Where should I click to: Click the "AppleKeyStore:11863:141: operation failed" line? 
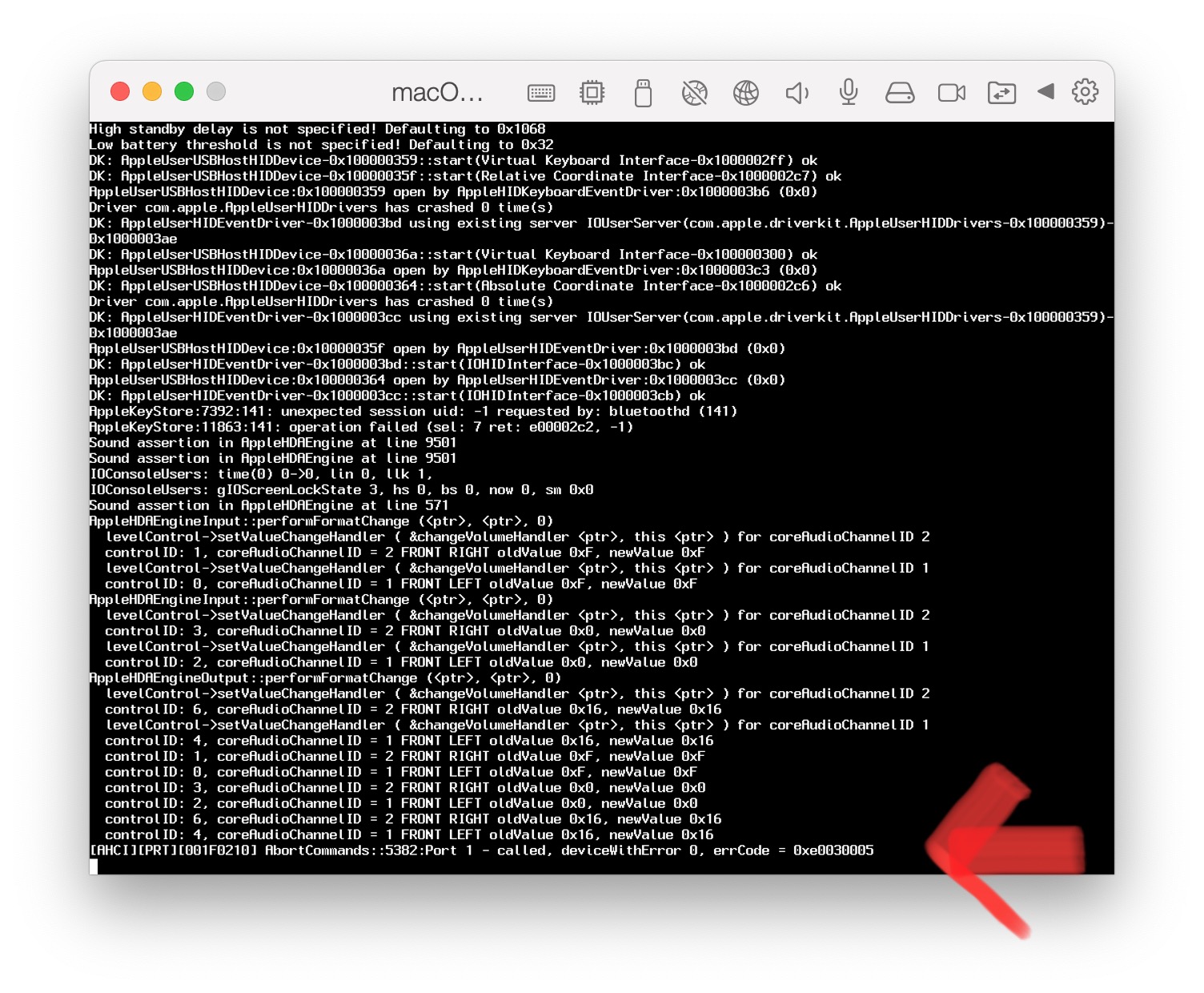point(361,428)
